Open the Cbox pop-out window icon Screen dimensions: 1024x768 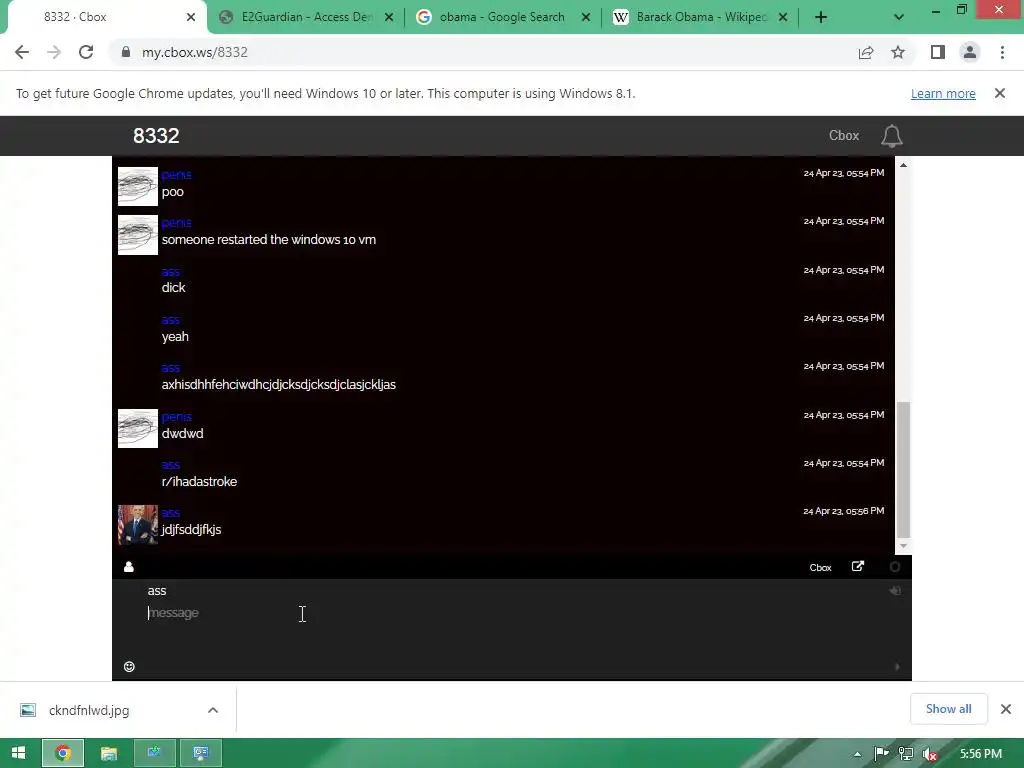pos(857,566)
